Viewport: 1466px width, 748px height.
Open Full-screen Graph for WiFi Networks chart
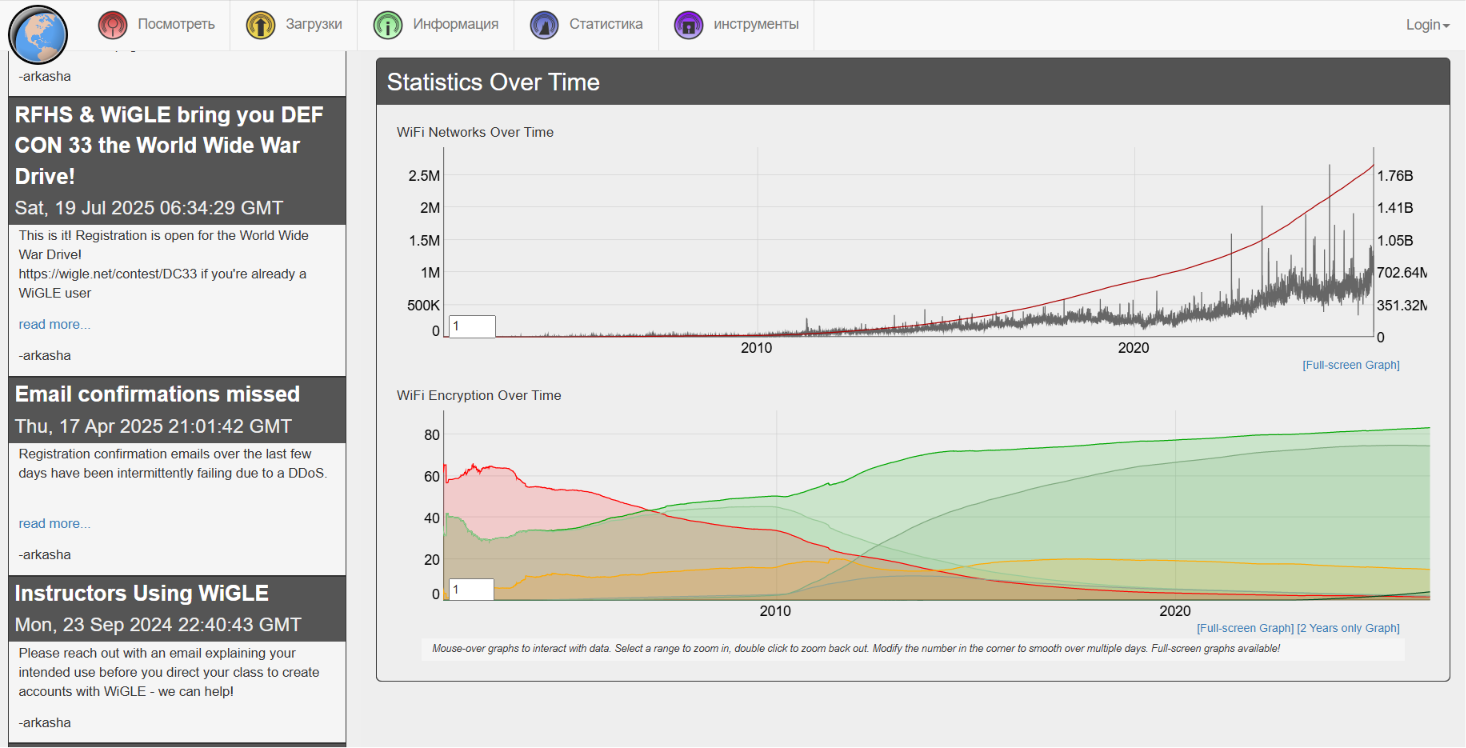(1351, 365)
